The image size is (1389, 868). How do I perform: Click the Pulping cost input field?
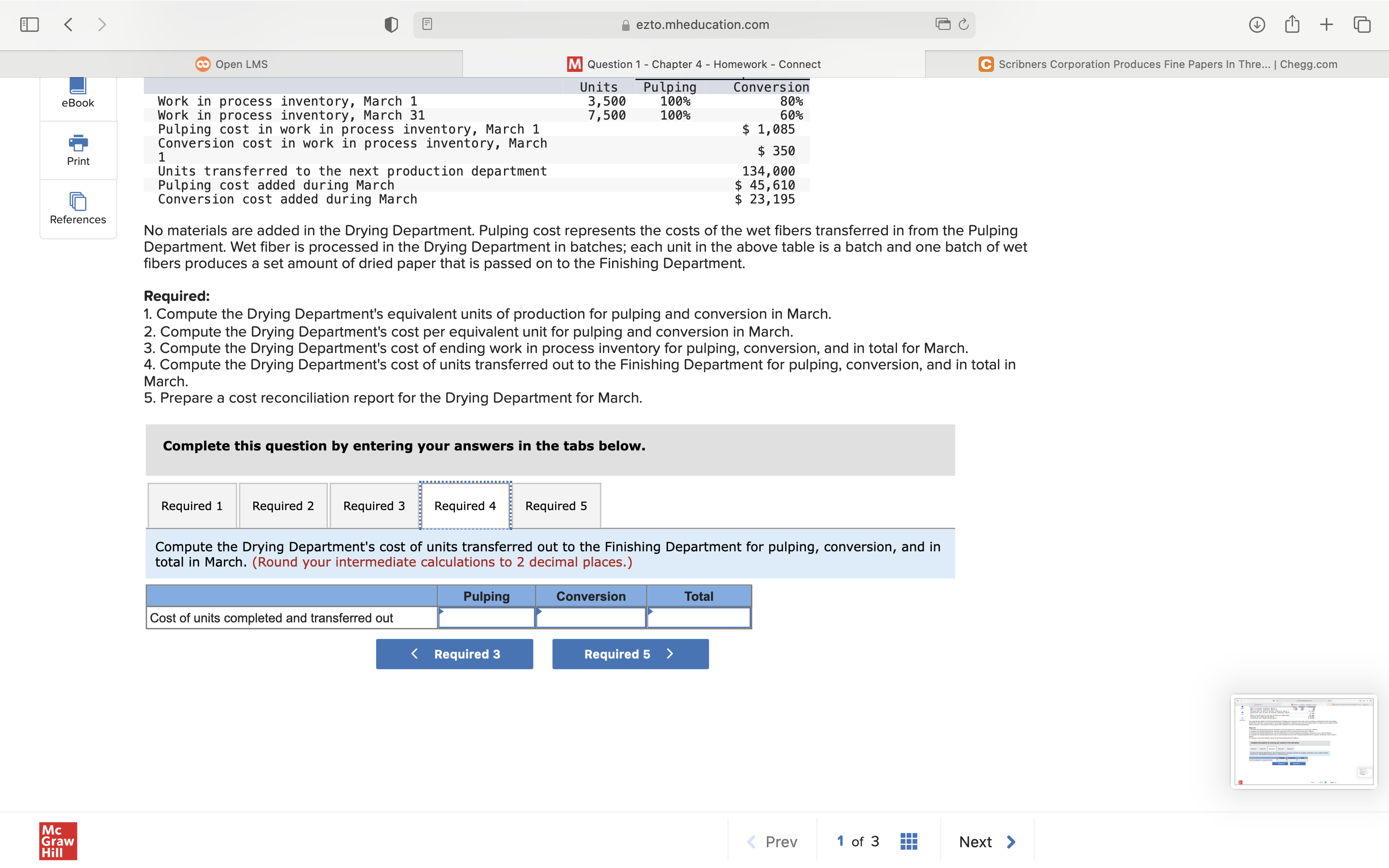[x=486, y=618]
